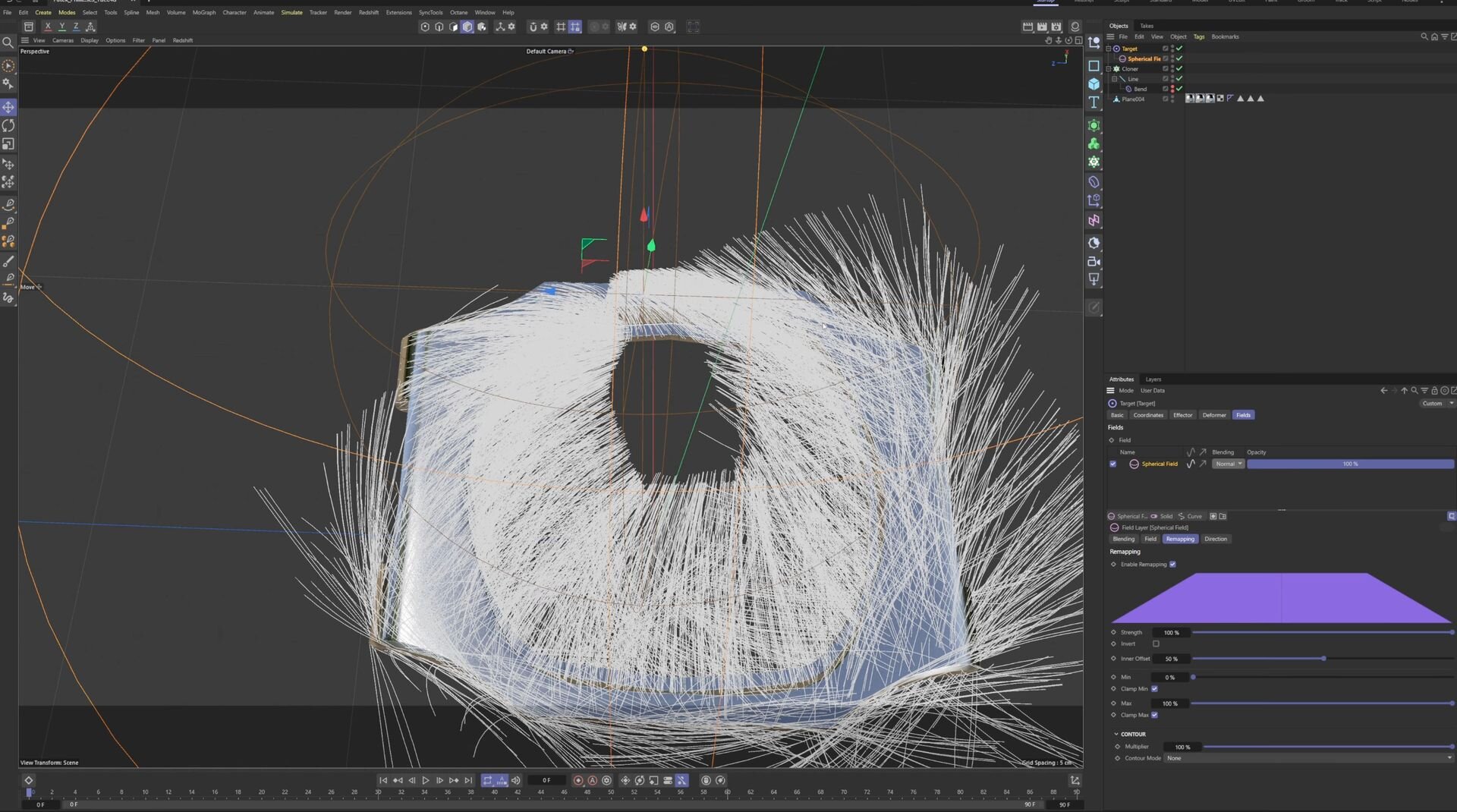Open the Blending mode Normal dropdown

coord(1228,464)
